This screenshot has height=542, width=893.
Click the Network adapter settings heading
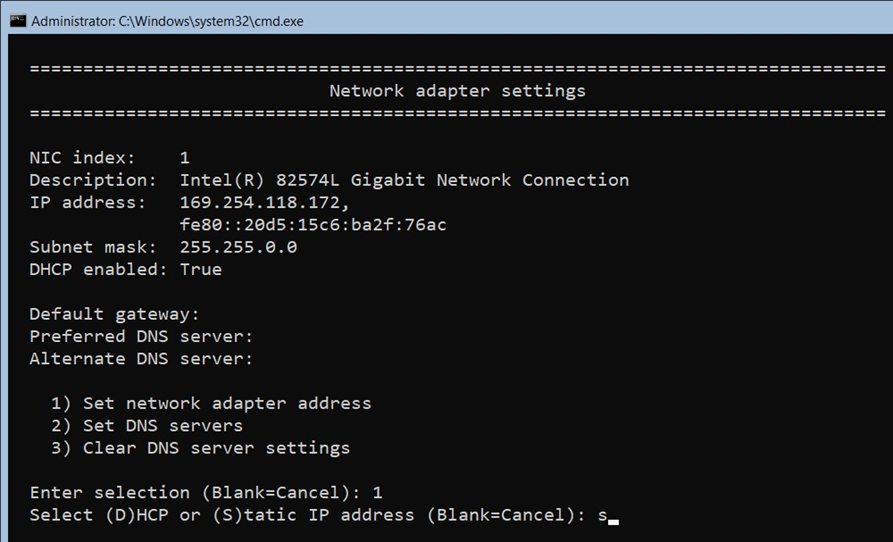pyautogui.click(x=457, y=91)
